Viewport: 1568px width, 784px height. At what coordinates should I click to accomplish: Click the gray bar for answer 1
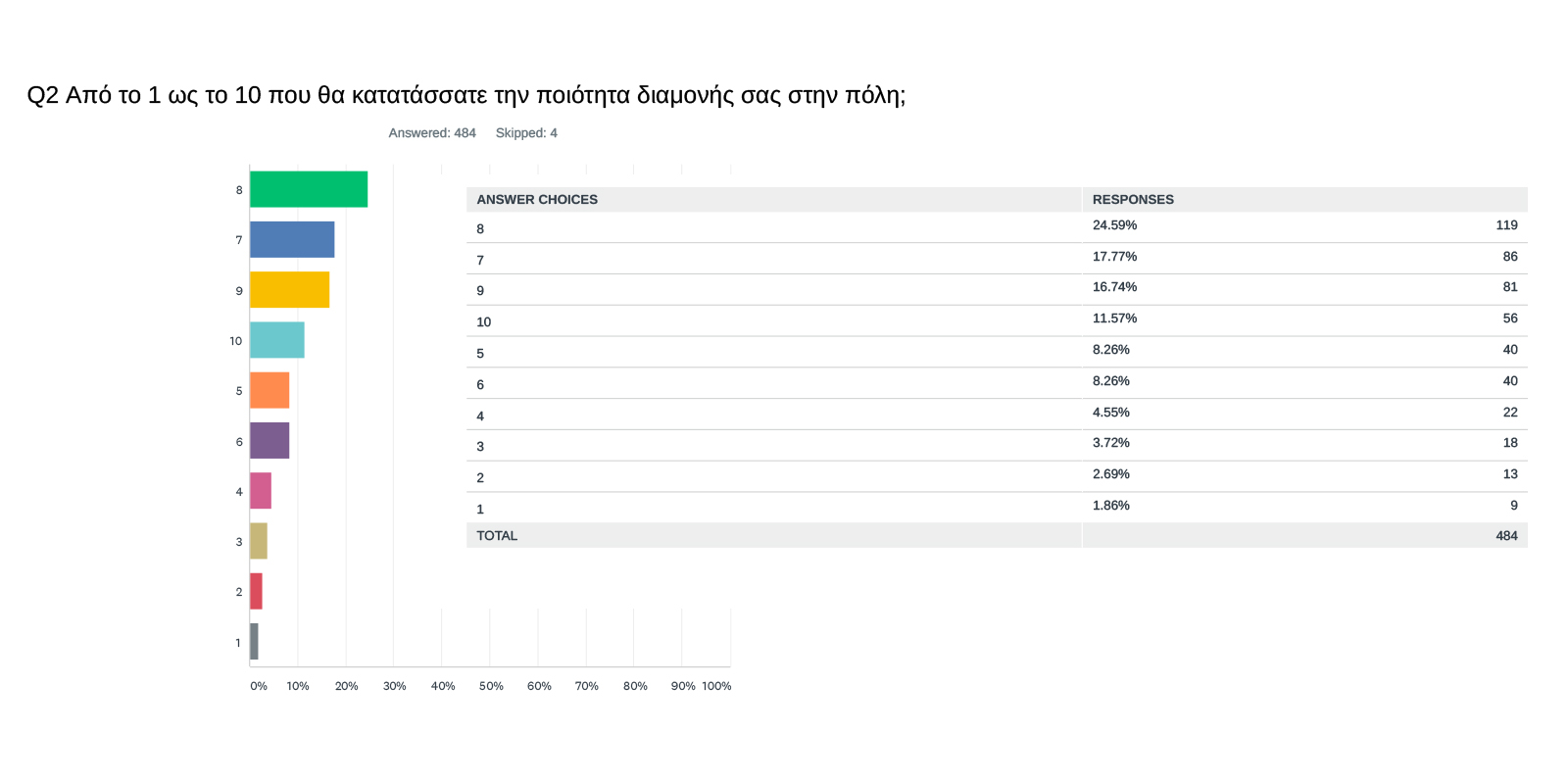(x=254, y=642)
